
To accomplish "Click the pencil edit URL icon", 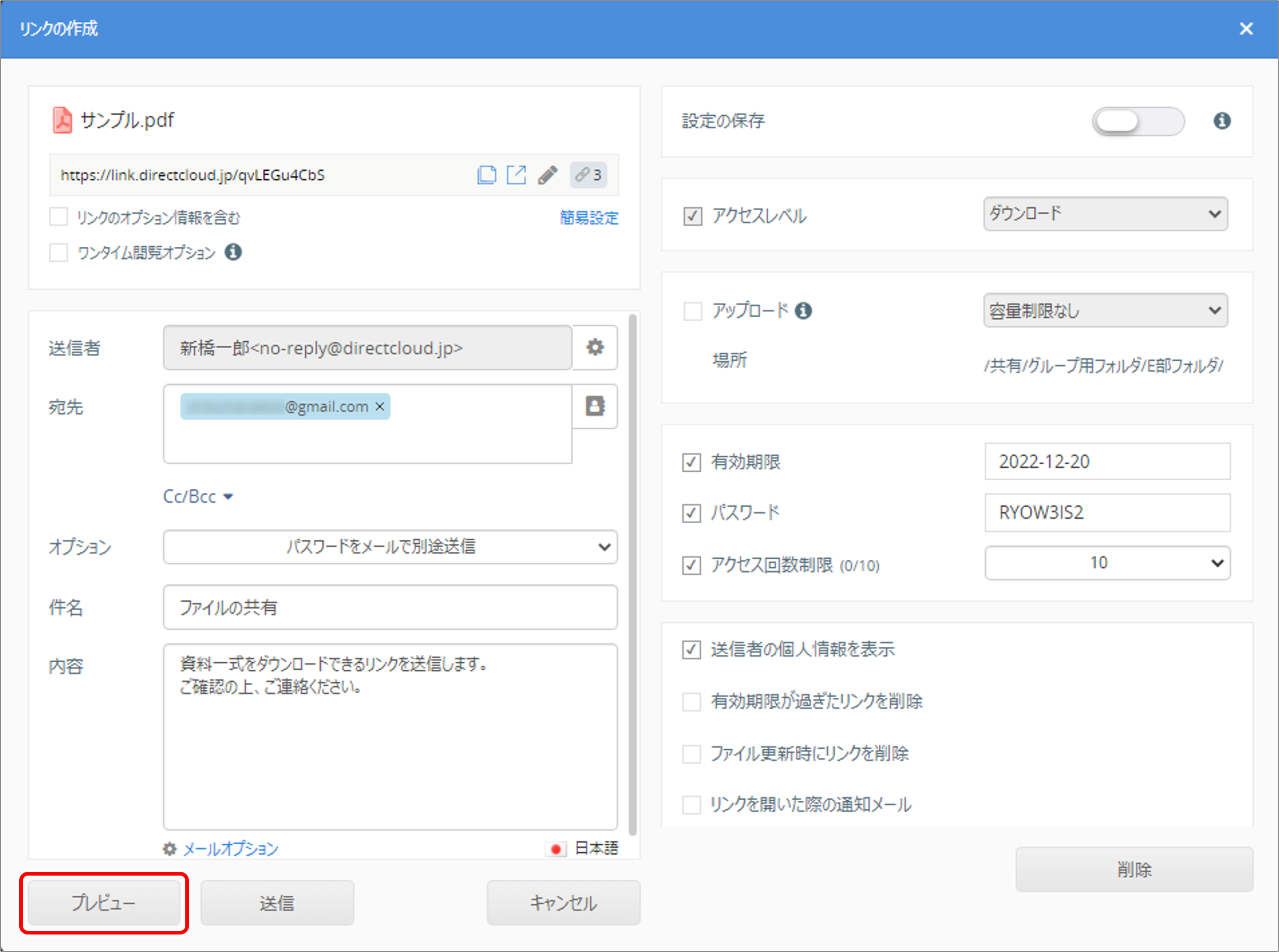I will pyautogui.click(x=547, y=175).
